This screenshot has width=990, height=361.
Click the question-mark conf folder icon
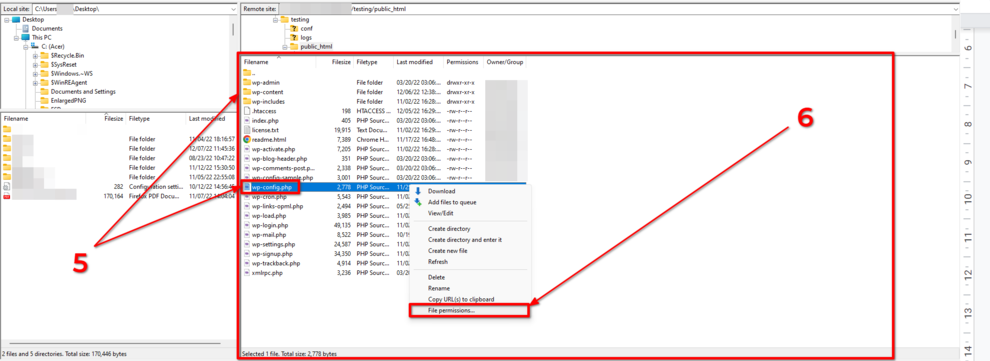(x=294, y=28)
